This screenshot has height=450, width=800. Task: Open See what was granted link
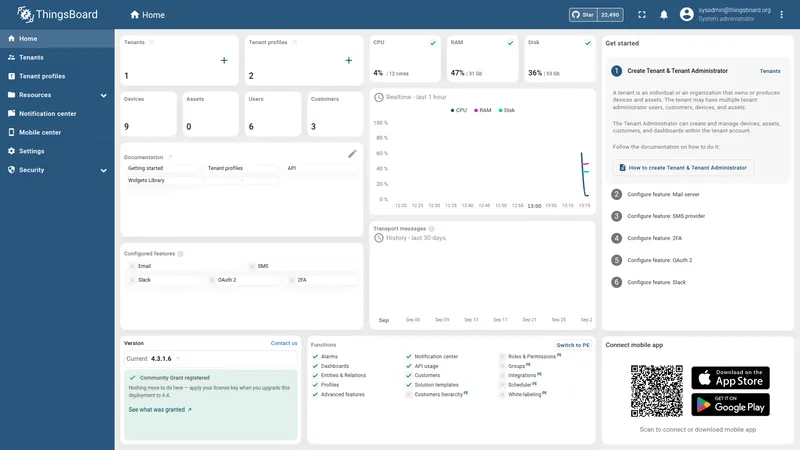click(160, 410)
